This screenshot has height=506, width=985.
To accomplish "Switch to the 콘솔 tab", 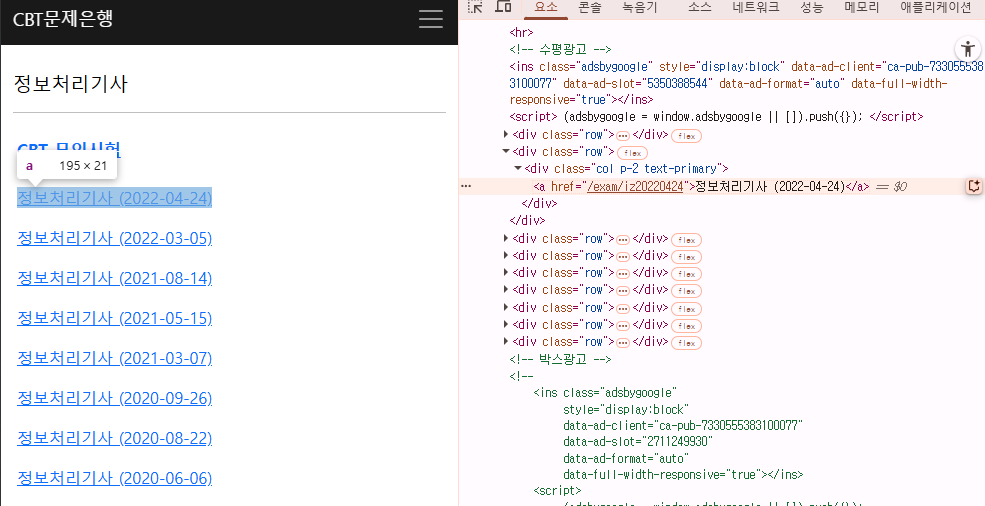I will click(x=589, y=8).
